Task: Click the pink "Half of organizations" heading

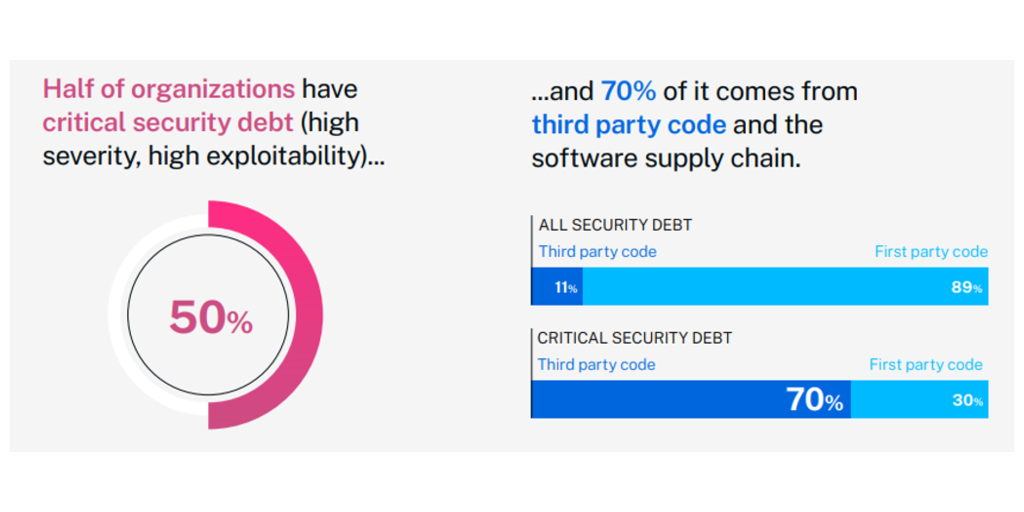Action: [168, 89]
